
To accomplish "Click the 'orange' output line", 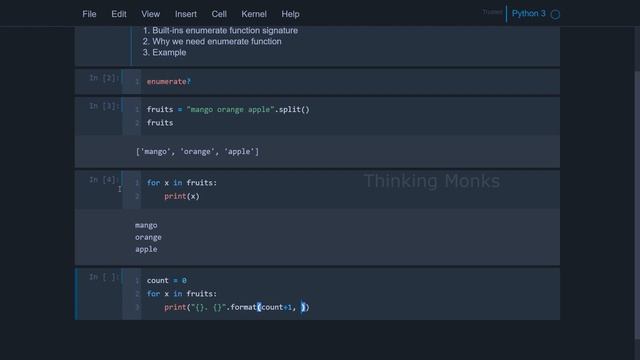I will click(148, 237).
